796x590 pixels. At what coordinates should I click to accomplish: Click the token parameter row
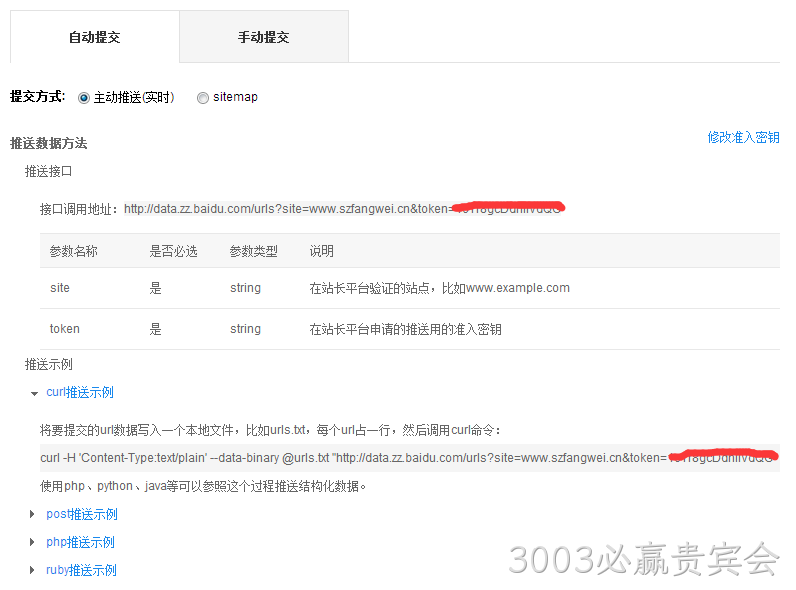click(x=410, y=329)
